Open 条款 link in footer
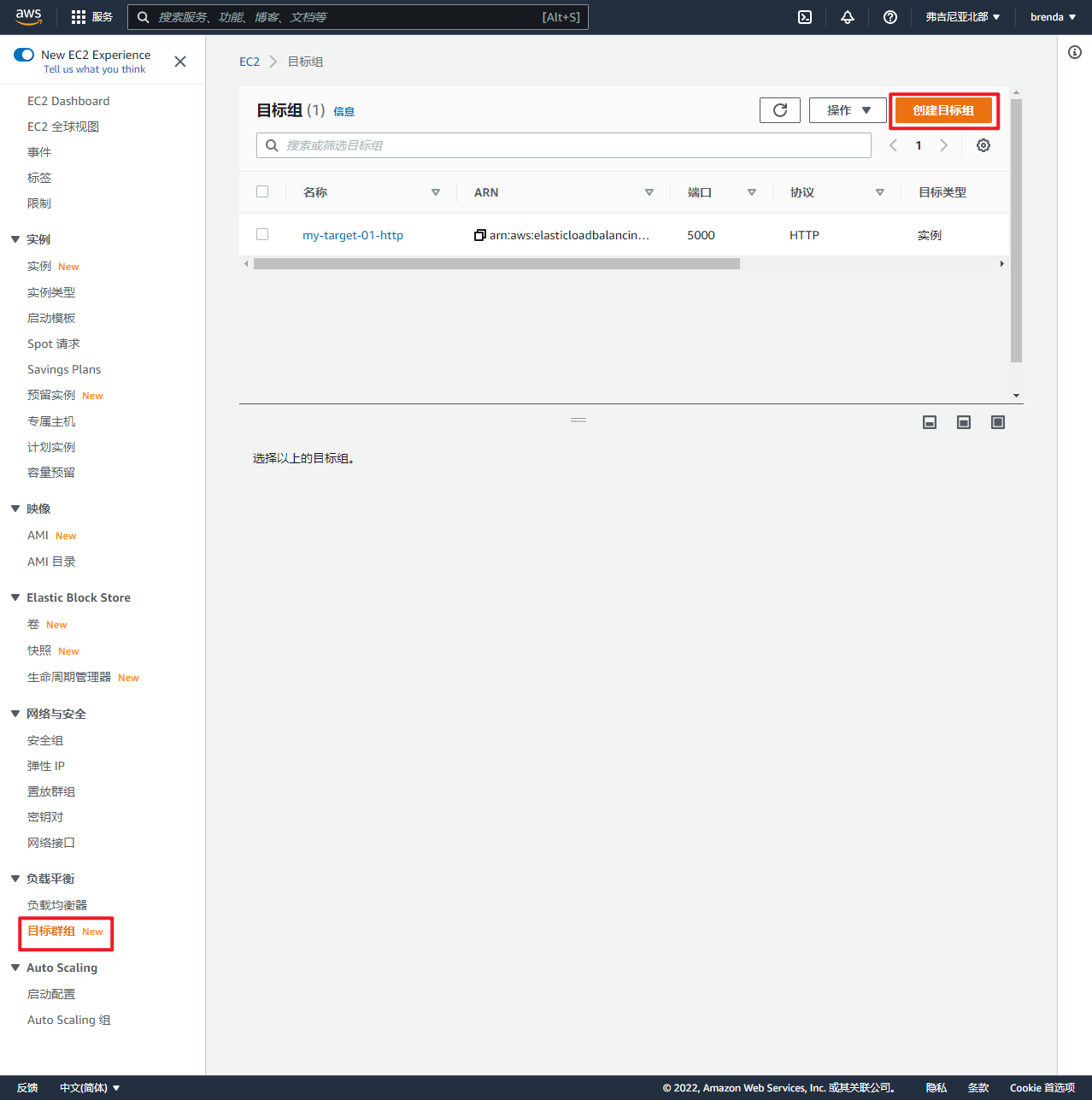 978,1088
